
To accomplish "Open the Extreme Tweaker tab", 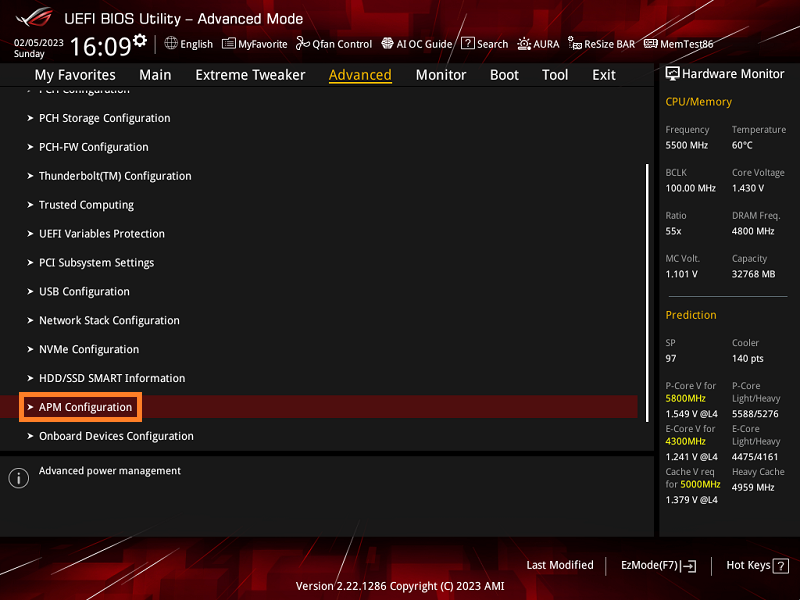I will click(250, 75).
